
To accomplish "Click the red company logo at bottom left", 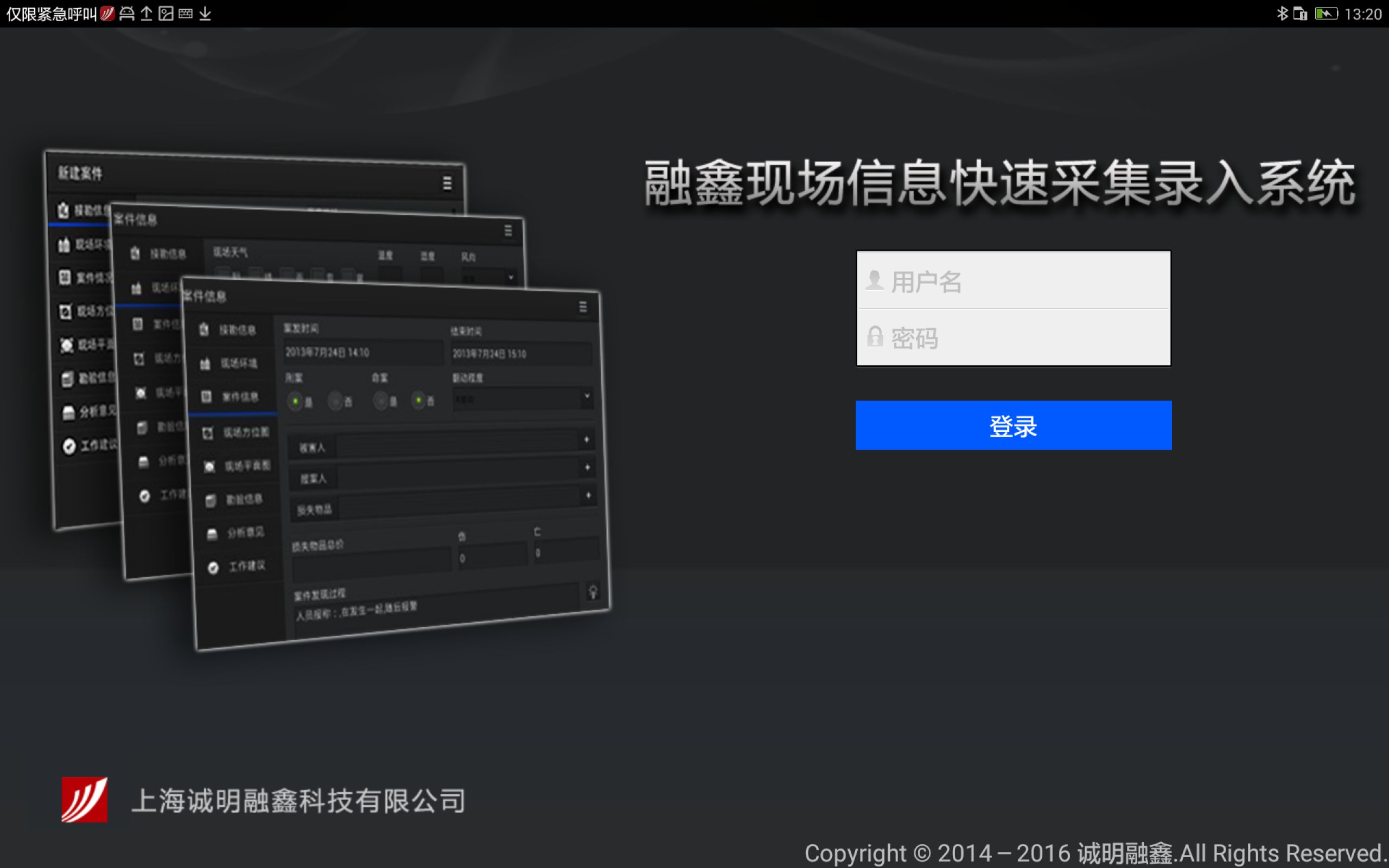I will (85, 800).
